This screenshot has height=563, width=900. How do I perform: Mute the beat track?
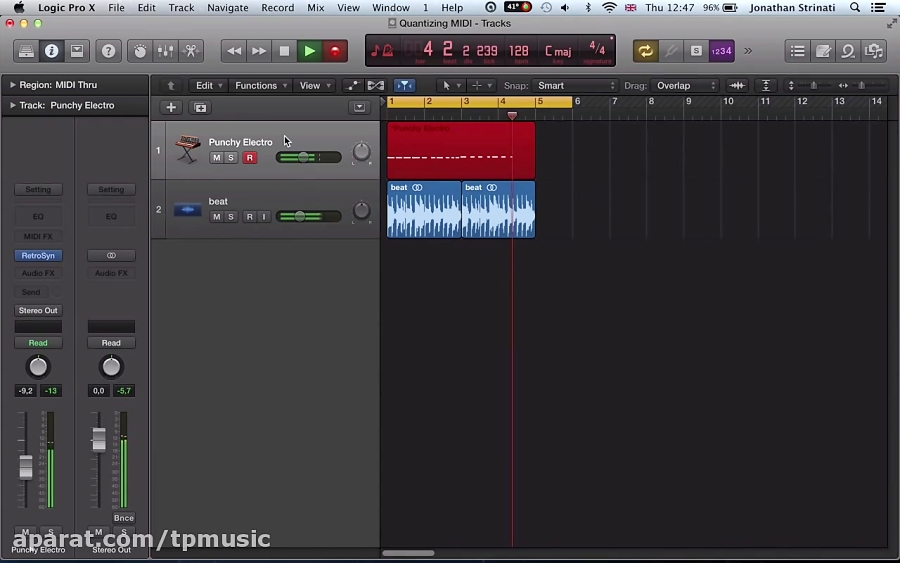[x=216, y=217]
